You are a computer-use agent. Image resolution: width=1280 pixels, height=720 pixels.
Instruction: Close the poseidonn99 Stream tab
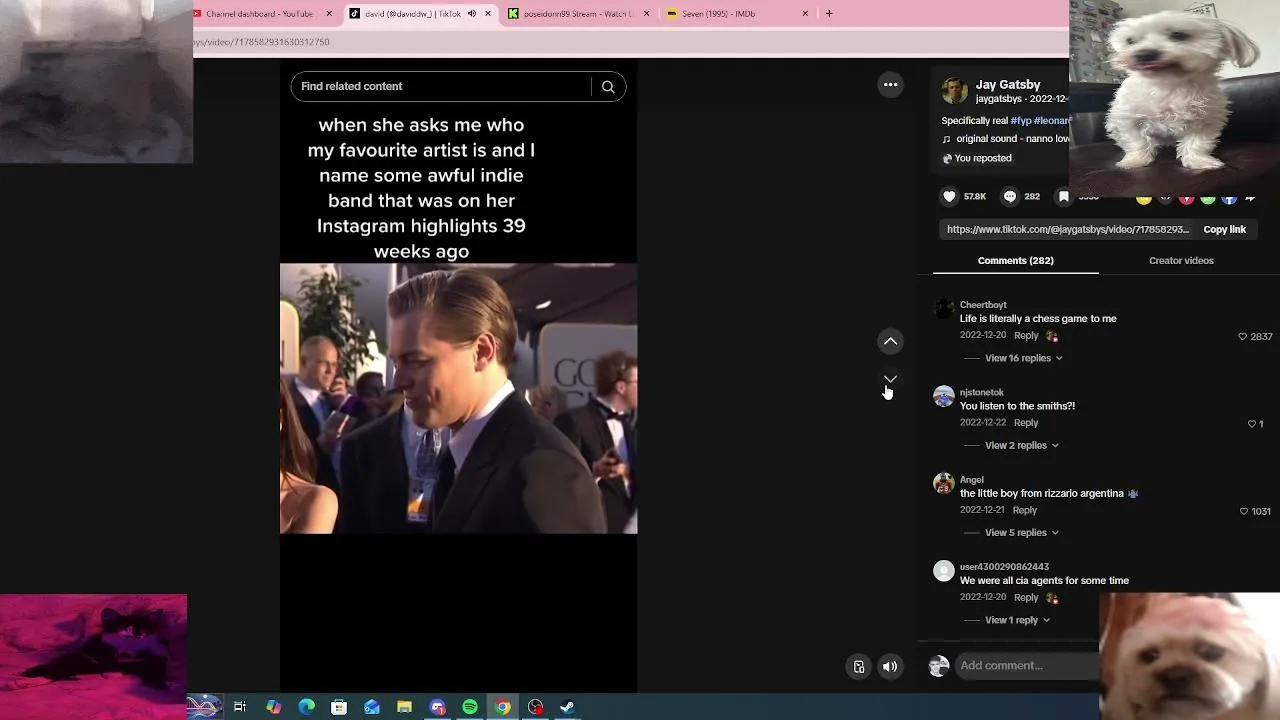[x=646, y=14]
